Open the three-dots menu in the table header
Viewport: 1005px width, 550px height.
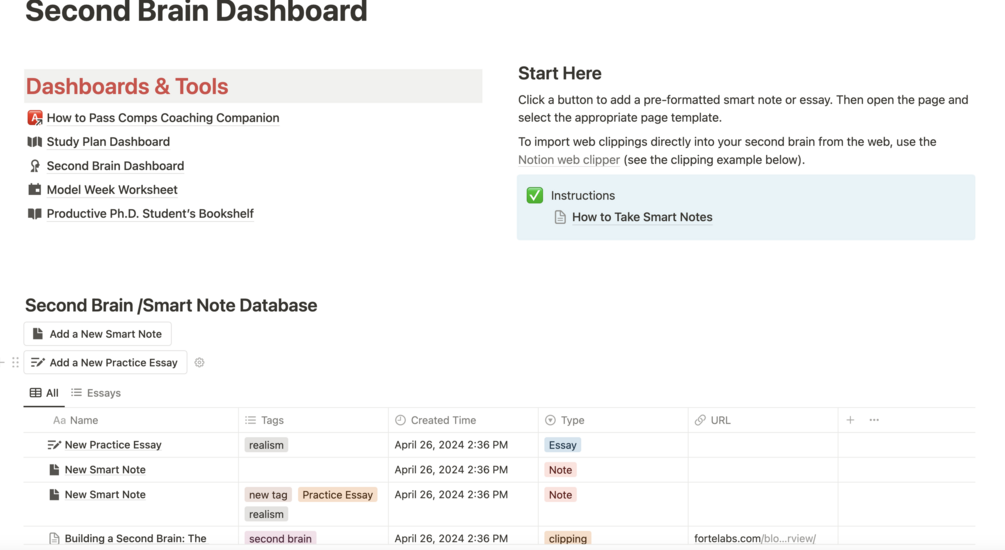pyautogui.click(x=874, y=421)
